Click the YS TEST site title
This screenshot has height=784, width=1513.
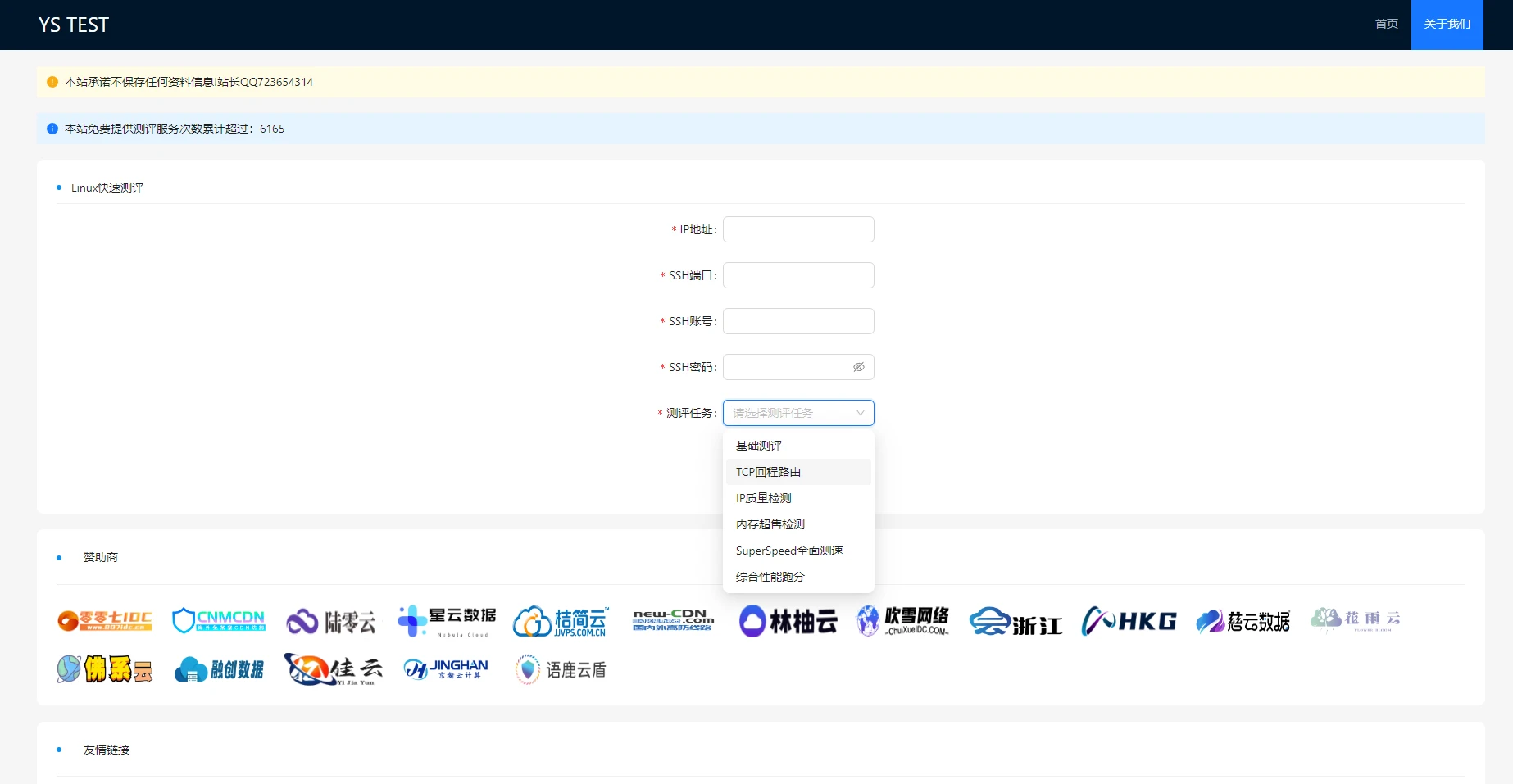74,25
